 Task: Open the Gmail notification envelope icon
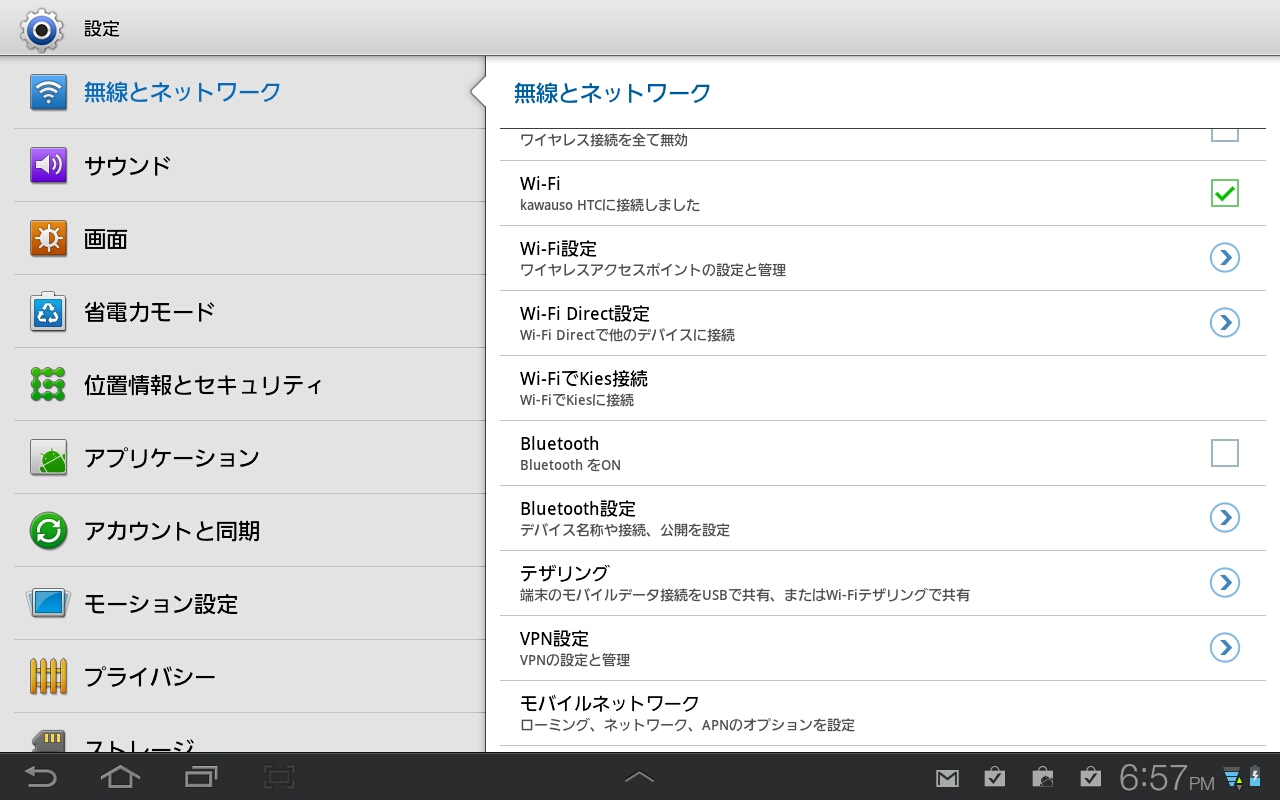pyautogui.click(x=947, y=778)
